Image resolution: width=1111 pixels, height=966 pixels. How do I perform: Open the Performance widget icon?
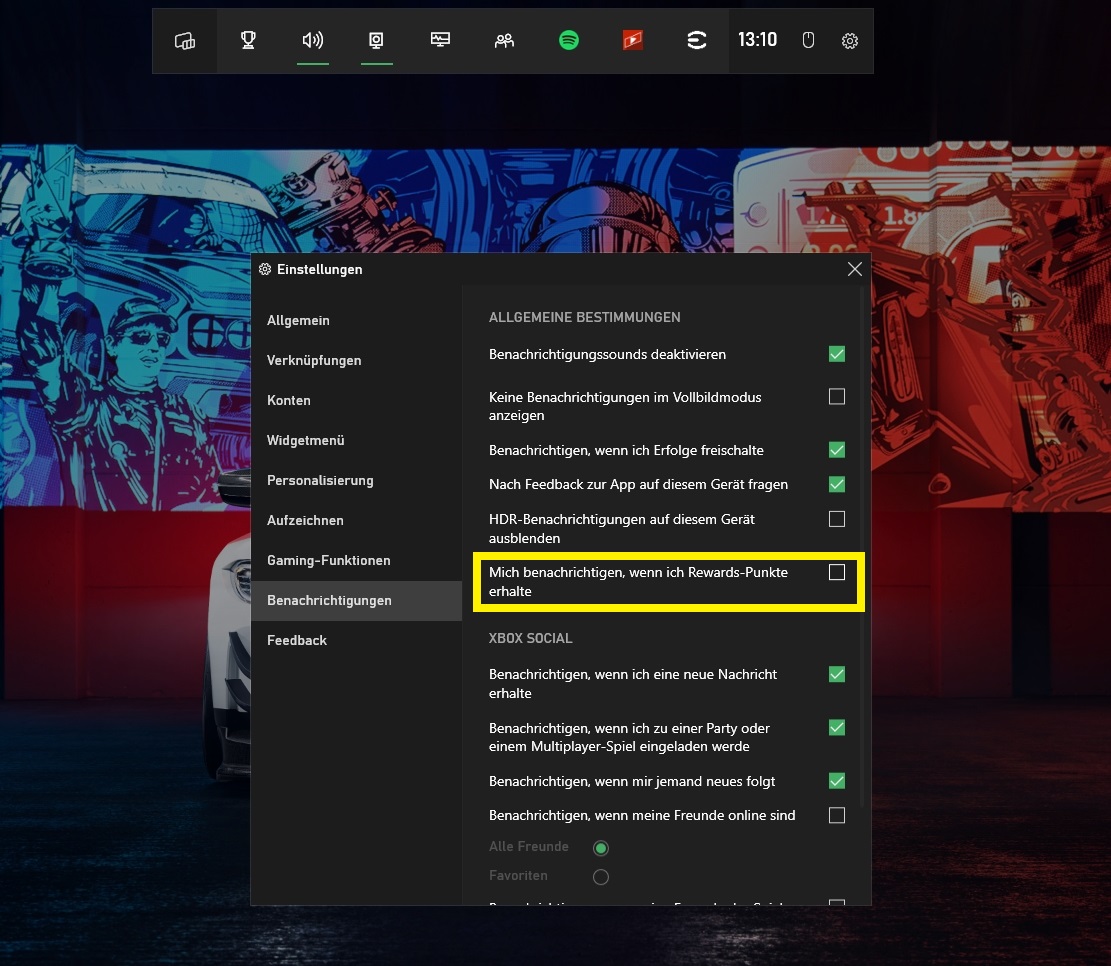[440, 40]
